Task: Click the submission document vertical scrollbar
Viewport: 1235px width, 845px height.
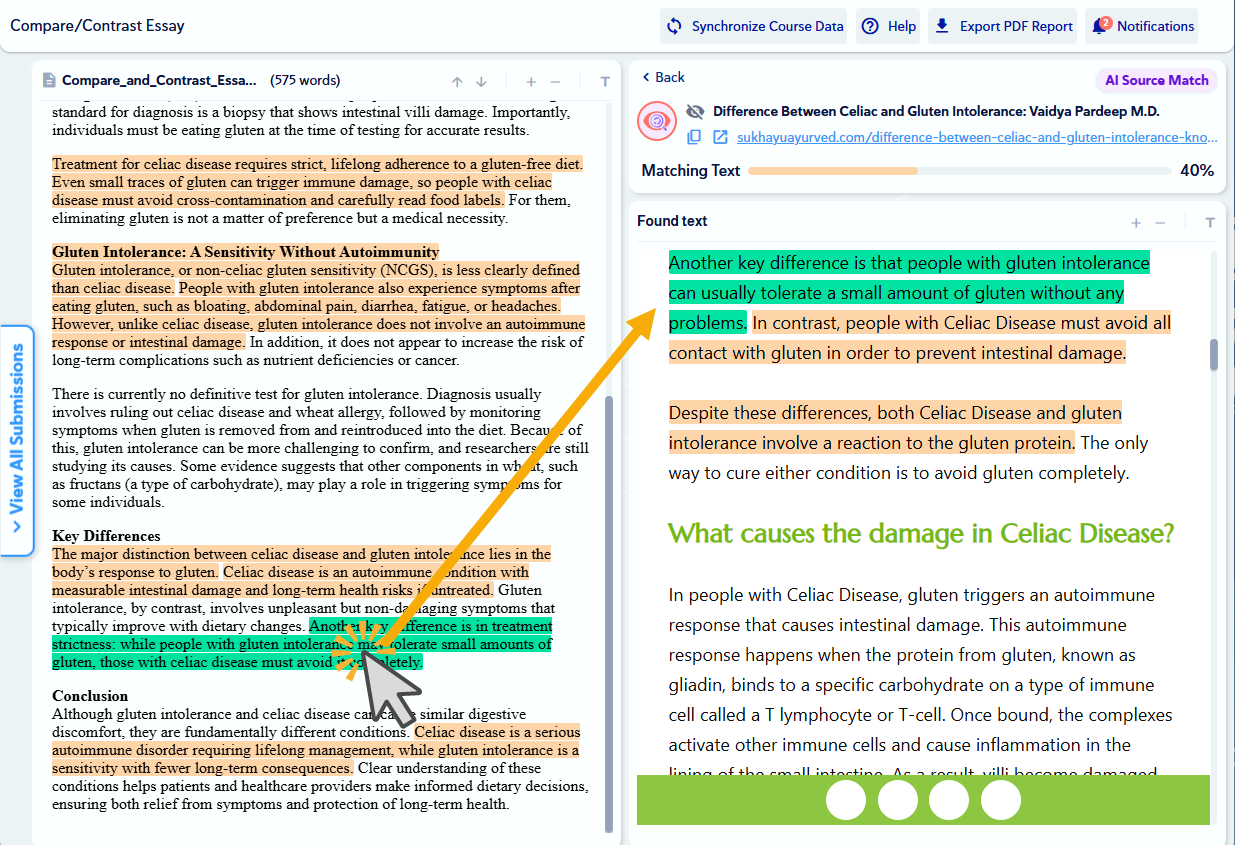Action: pos(608,612)
